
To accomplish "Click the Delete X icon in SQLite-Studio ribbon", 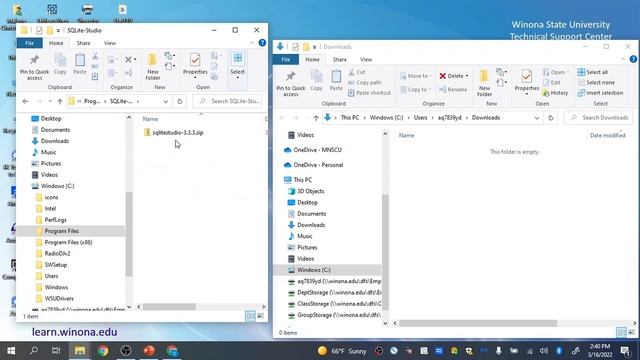I will tap(128, 60).
